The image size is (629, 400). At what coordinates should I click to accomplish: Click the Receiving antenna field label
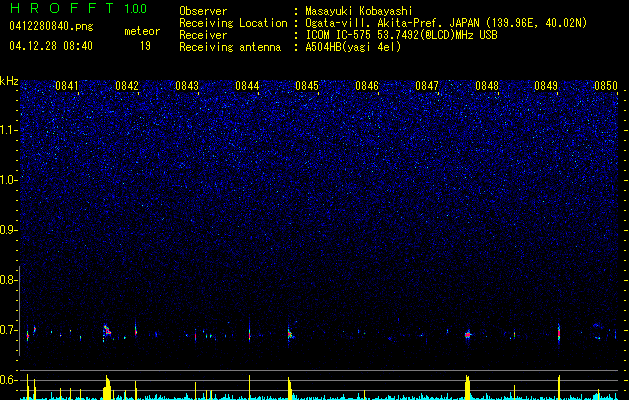pyautogui.click(x=230, y=47)
